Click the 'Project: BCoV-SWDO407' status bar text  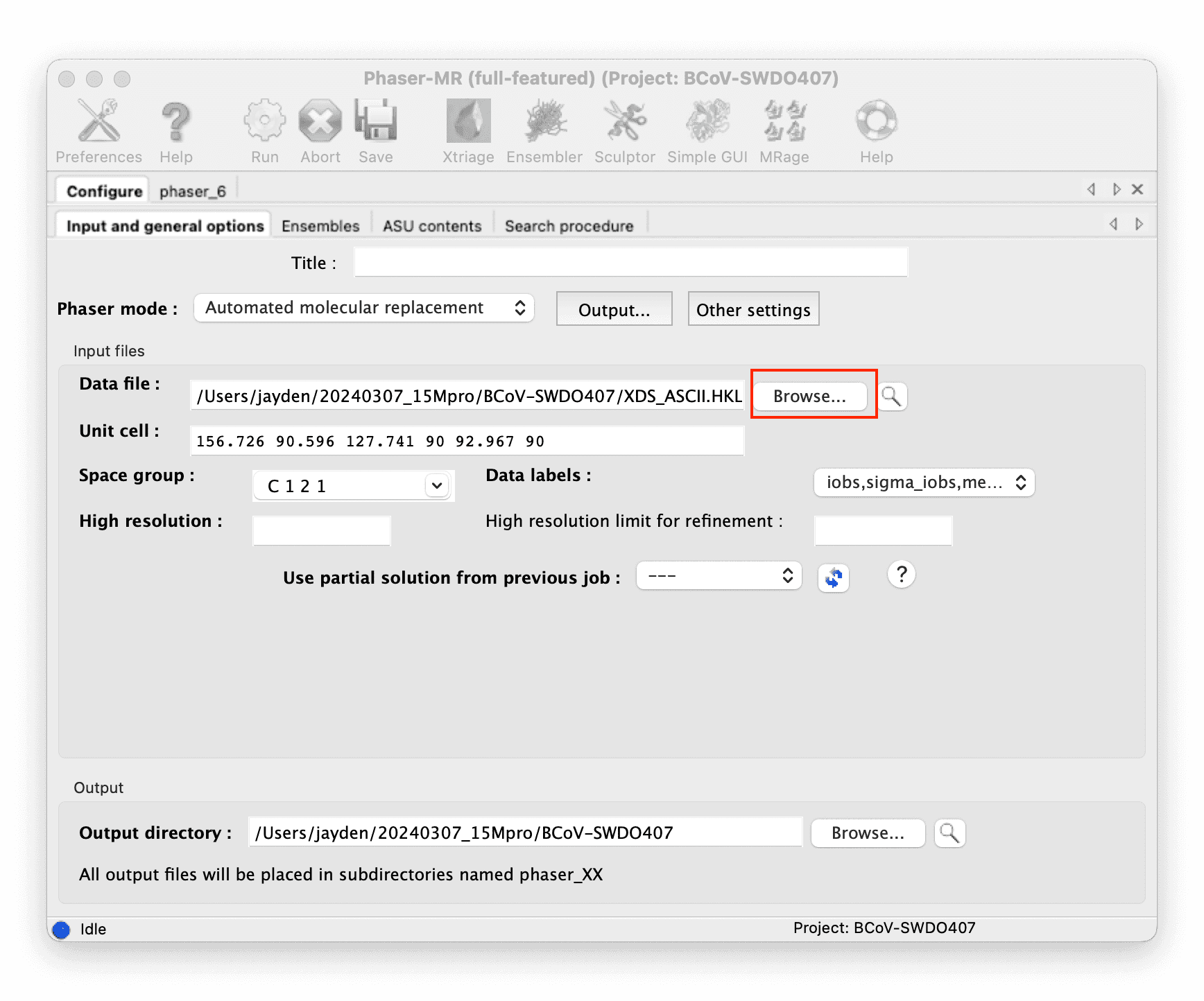[884, 928]
